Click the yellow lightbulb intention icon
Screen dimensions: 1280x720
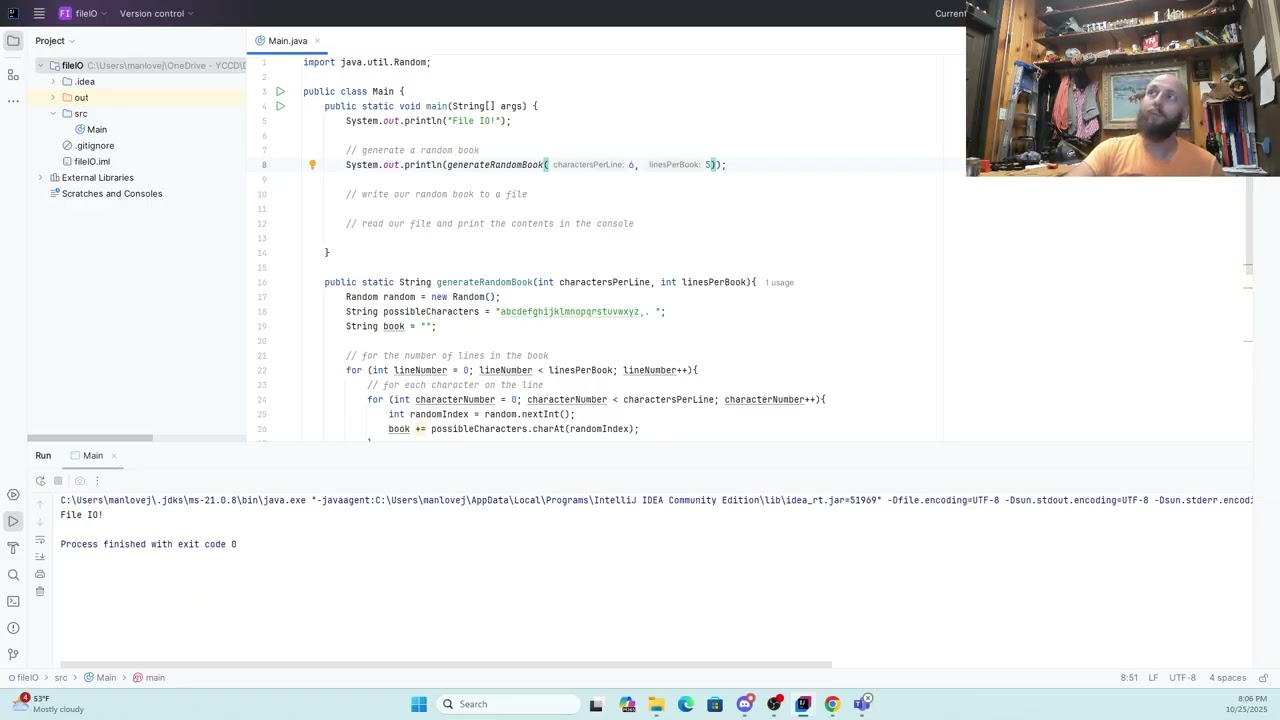point(312,165)
